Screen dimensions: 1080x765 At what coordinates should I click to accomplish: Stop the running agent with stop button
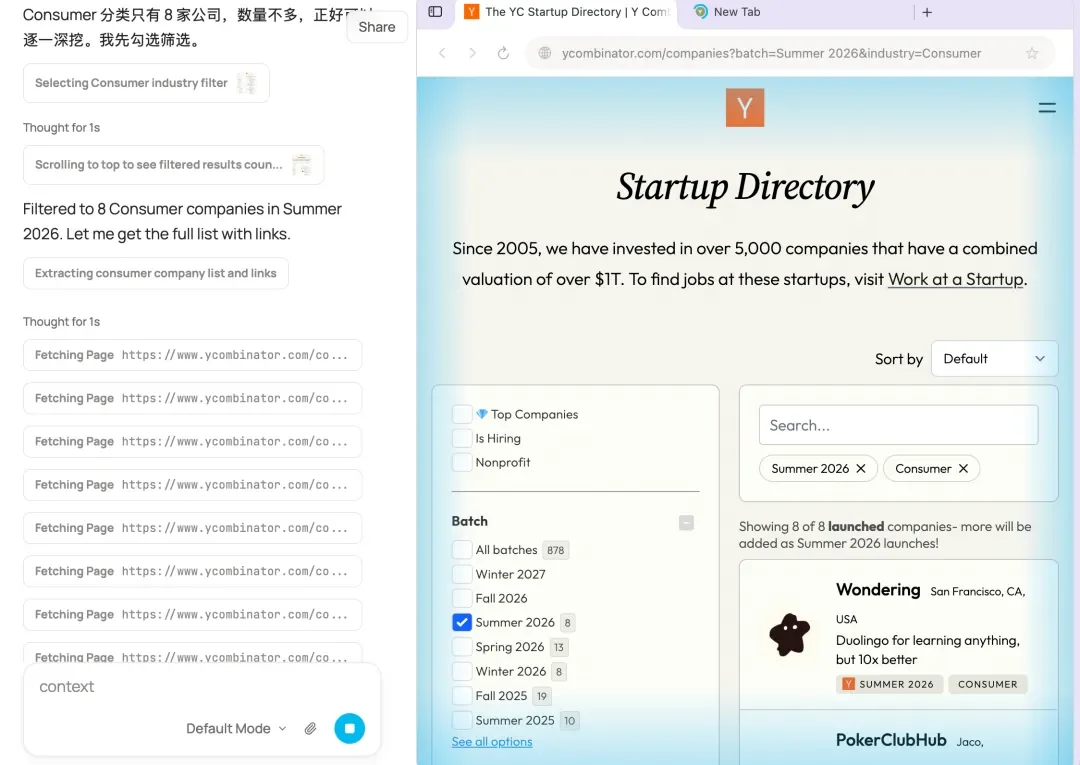click(349, 728)
